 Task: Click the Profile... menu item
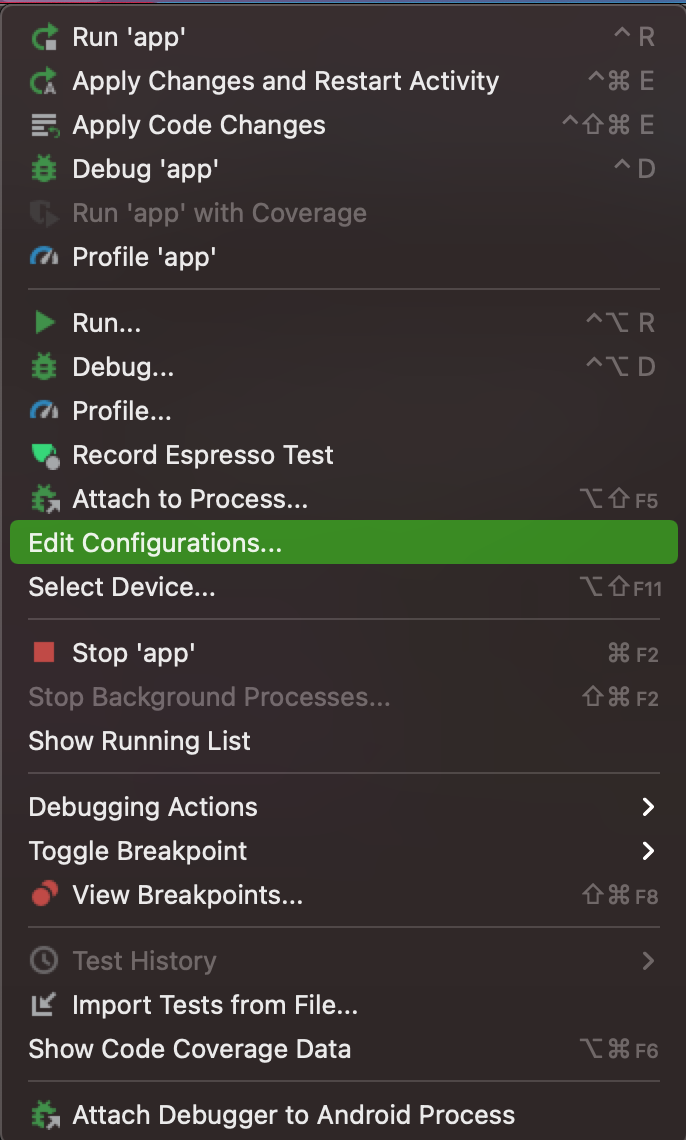point(122,412)
